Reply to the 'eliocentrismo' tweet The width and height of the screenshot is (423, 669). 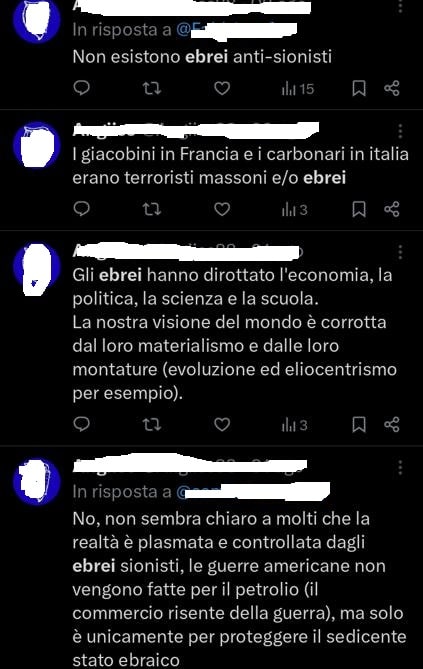tap(82, 424)
